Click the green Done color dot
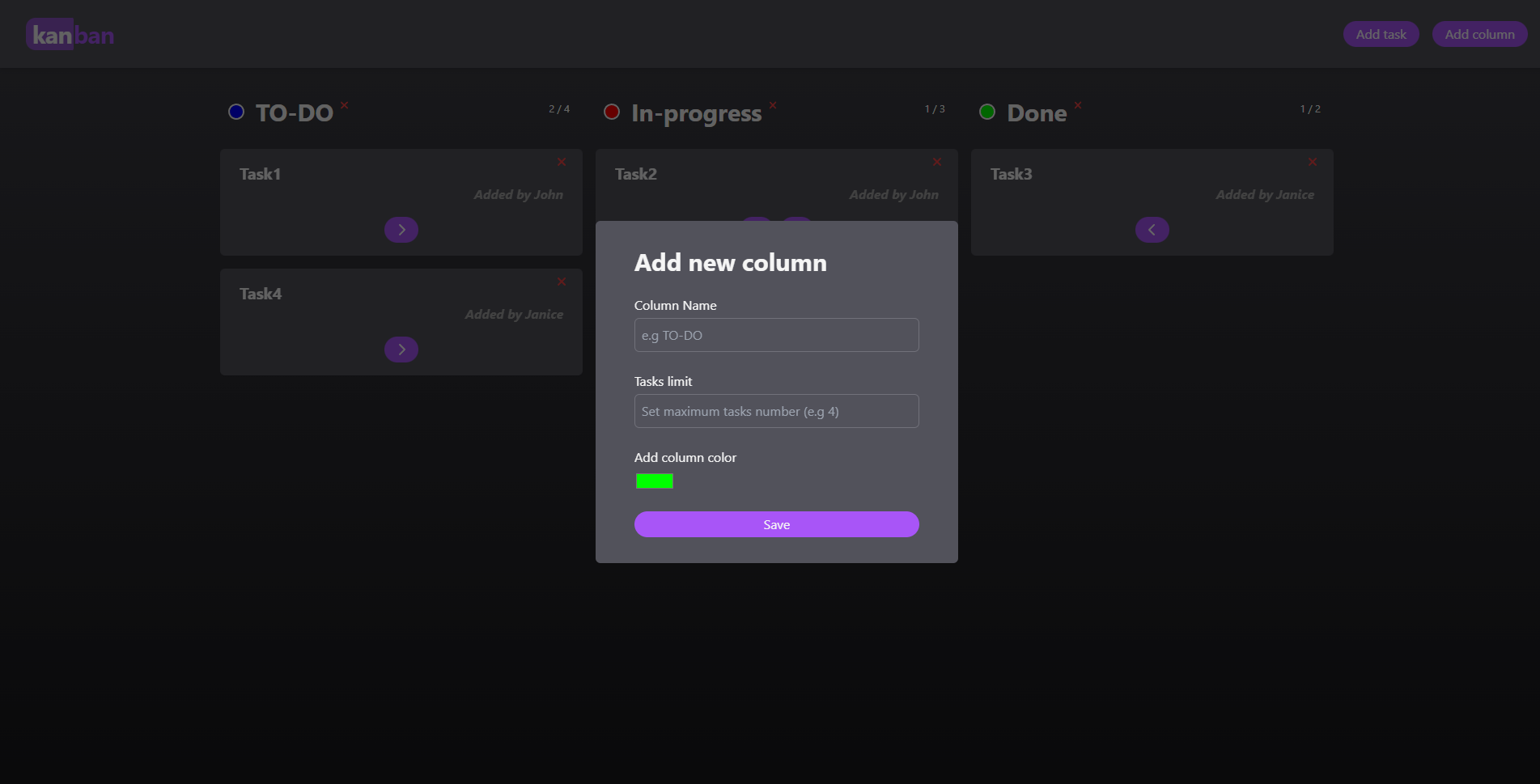 point(987,112)
